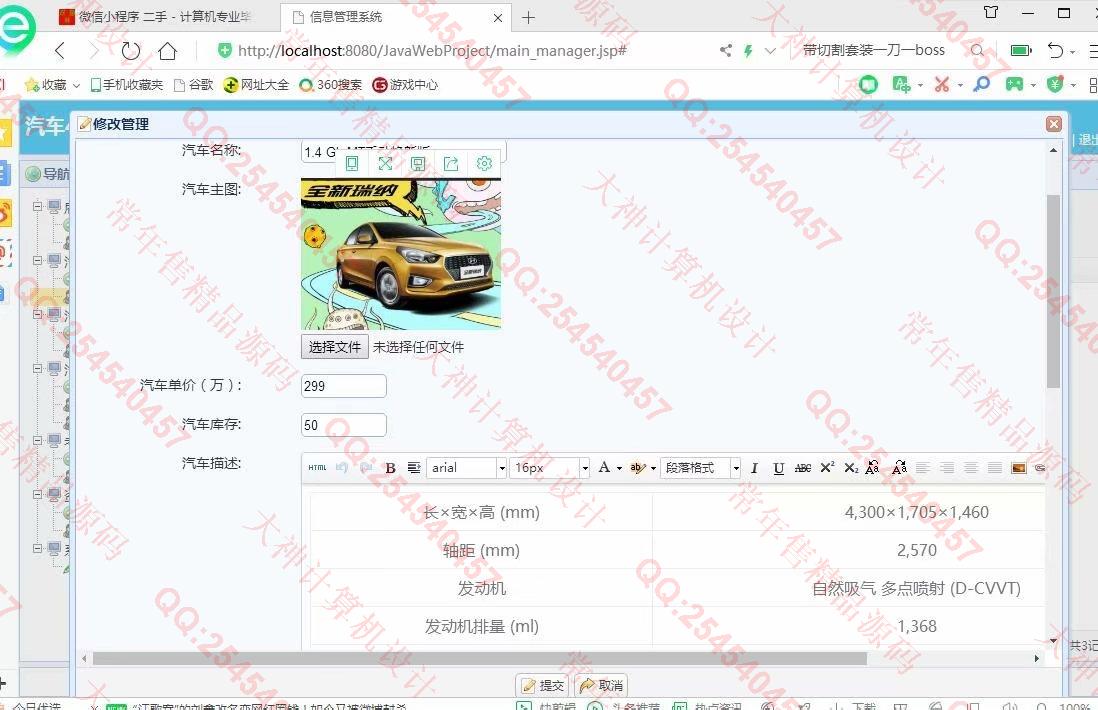Toggle HTML source view in the editor

click(x=317, y=468)
